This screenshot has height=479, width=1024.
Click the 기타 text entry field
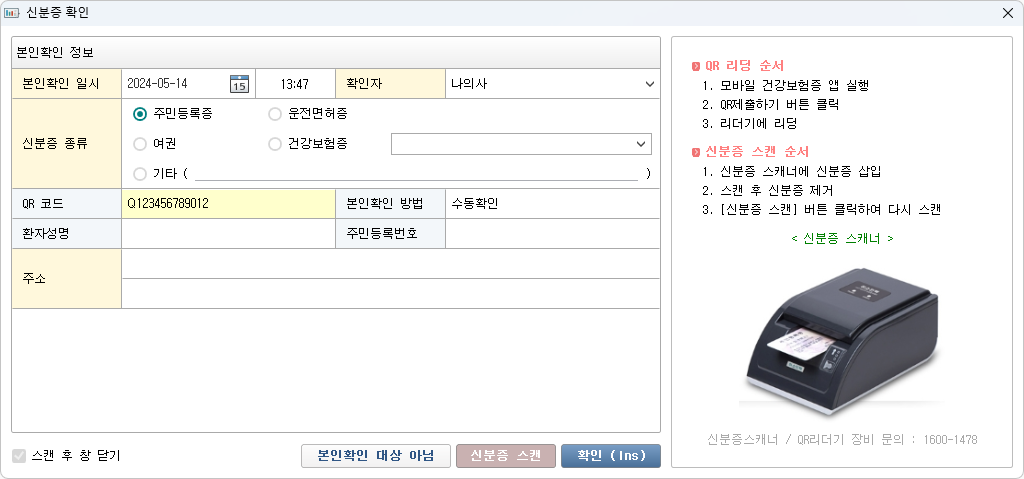coord(418,174)
